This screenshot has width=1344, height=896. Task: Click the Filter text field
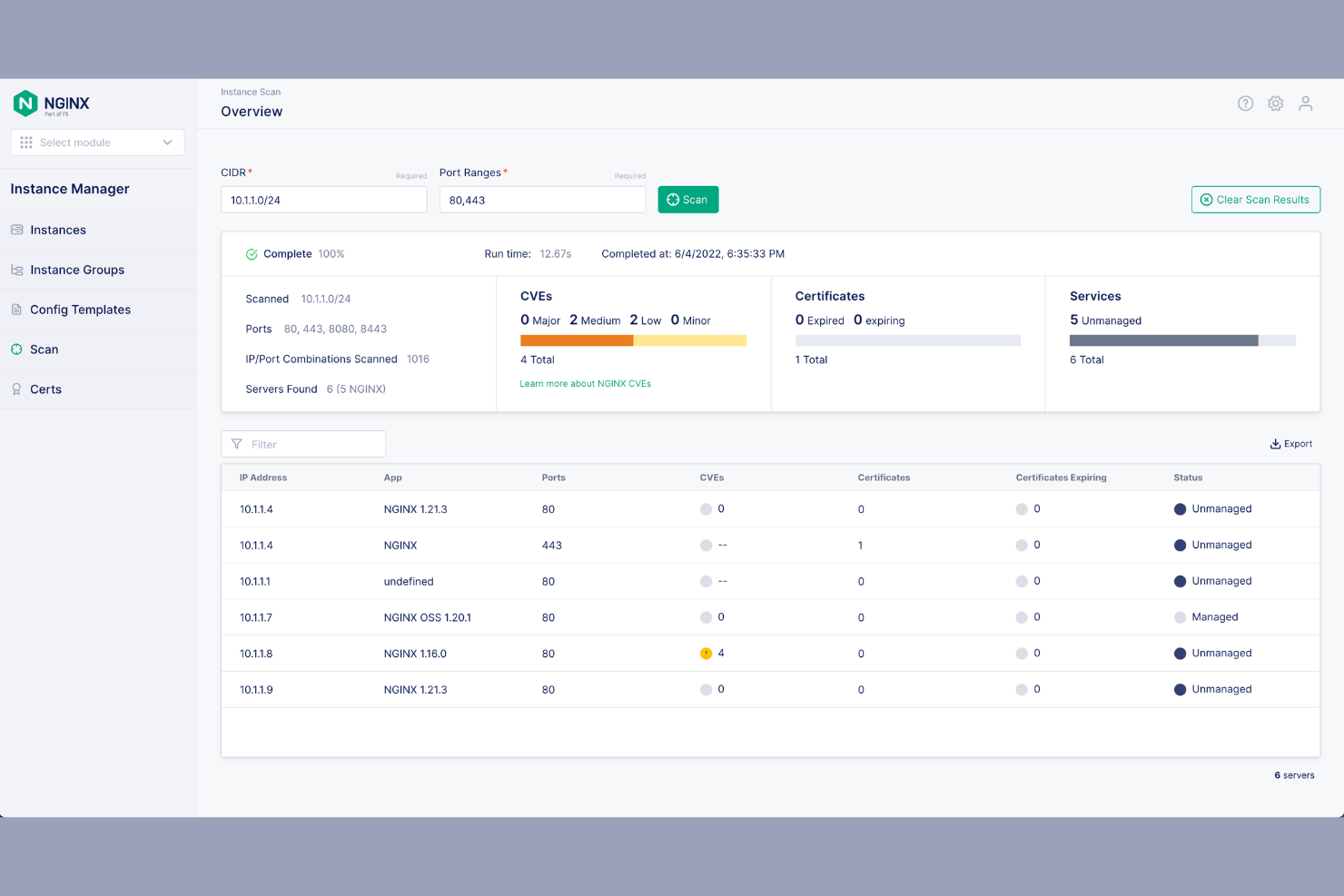[x=303, y=444]
